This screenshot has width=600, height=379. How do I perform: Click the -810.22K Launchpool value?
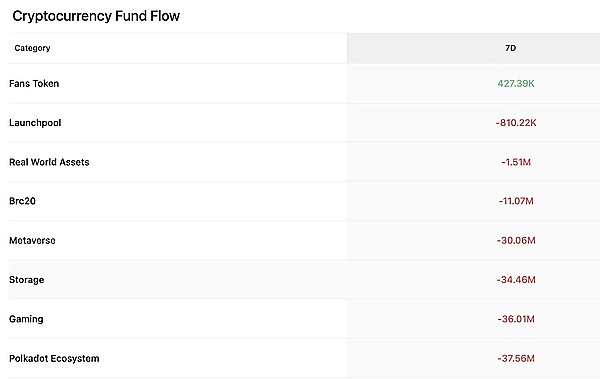click(x=516, y=123)
